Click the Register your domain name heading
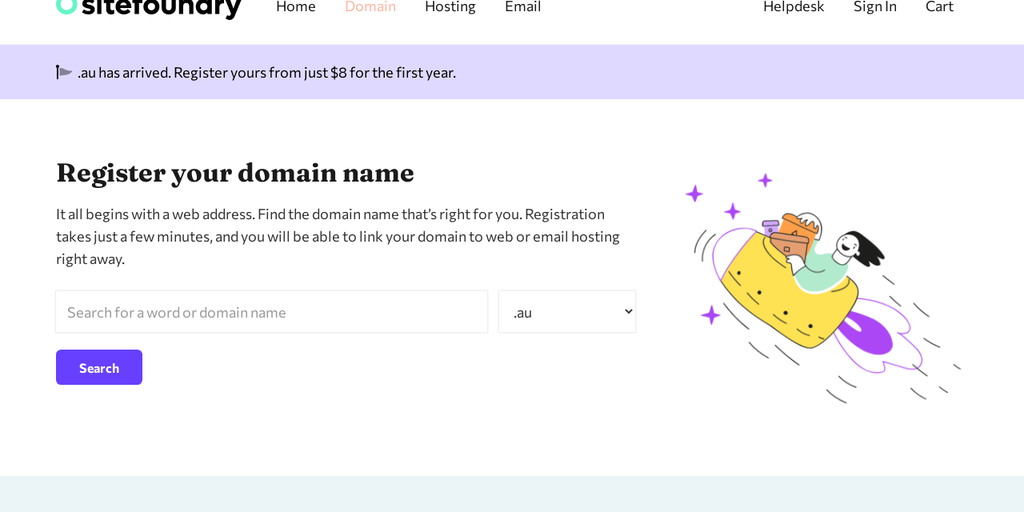1024x512 pixels. pos(235,173)
